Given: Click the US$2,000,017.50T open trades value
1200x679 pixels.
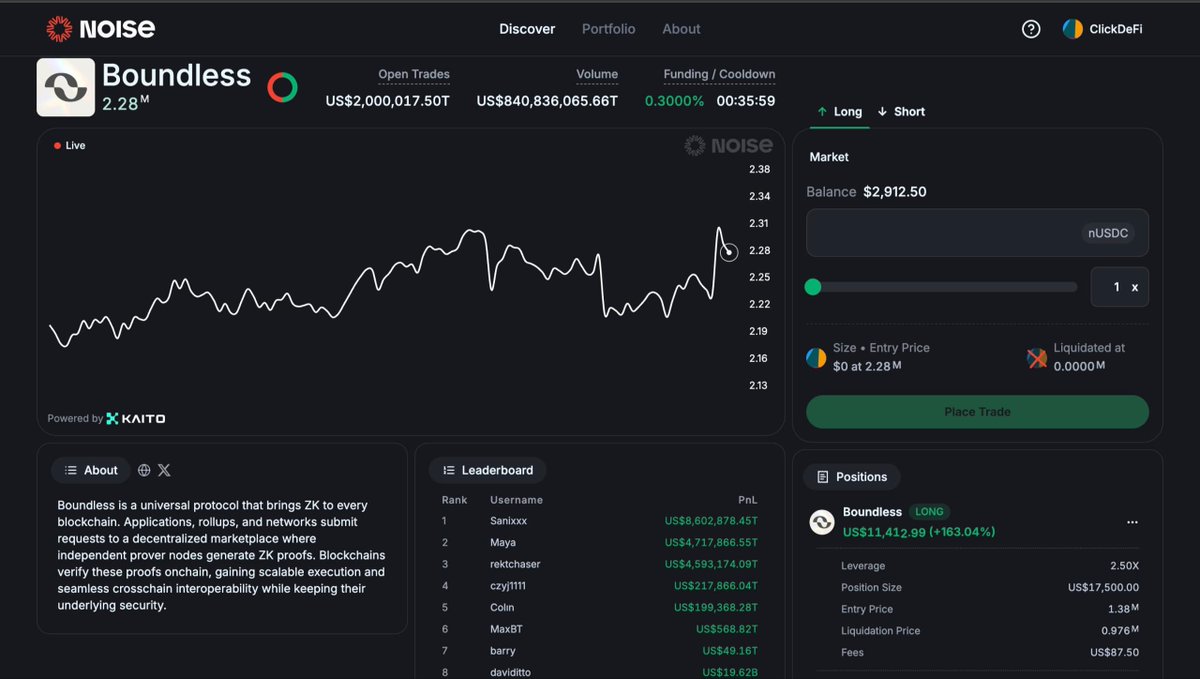Looking at the screenshot, I should pos(387,101).
